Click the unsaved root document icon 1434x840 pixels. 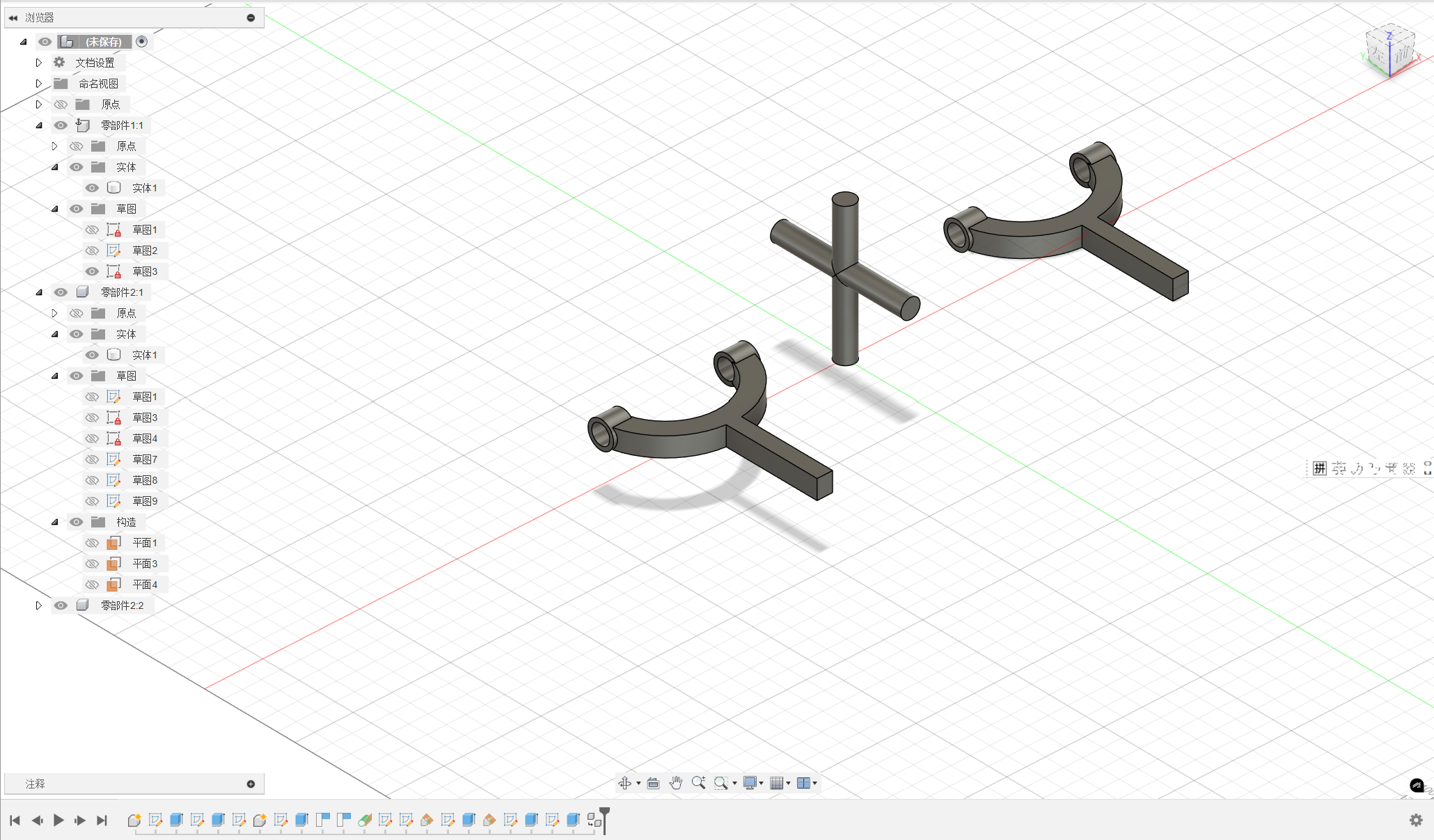point(67,42)
